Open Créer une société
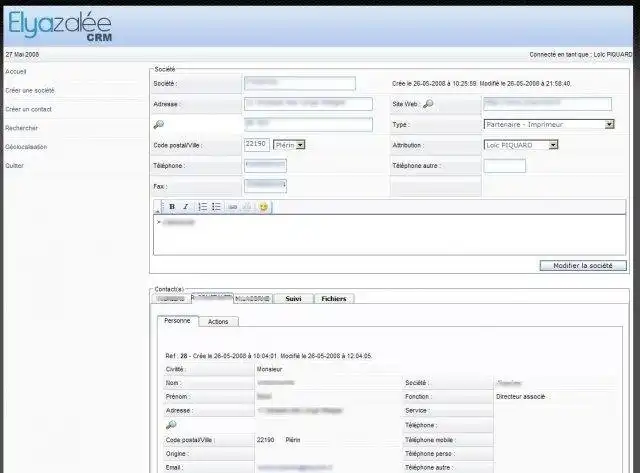The image size is (640, 473). [x=30, y=90]
